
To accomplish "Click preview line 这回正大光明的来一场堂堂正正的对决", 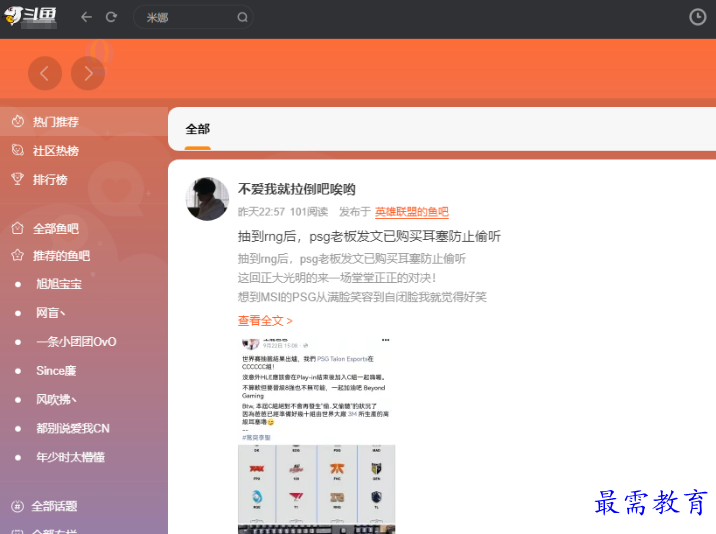I will click(337, 278).
